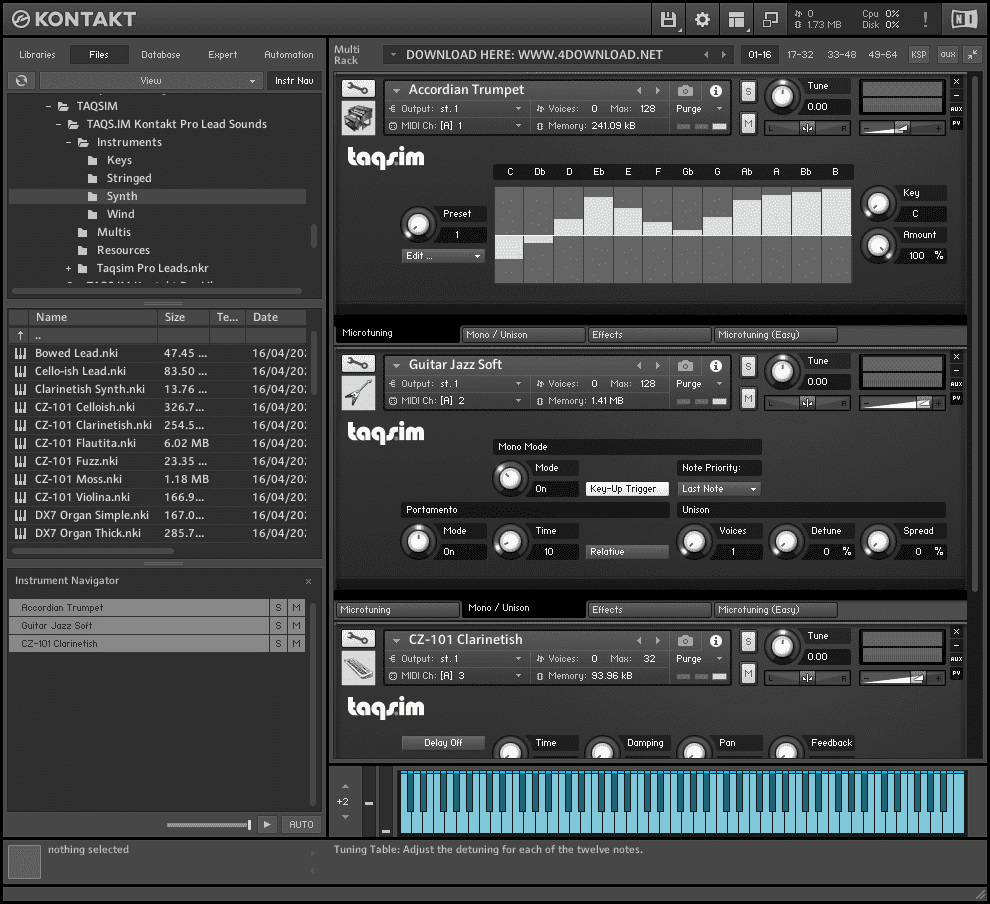Open the workspace layout panel icon
Screen dimensions: 990x904
coord(736,20)
